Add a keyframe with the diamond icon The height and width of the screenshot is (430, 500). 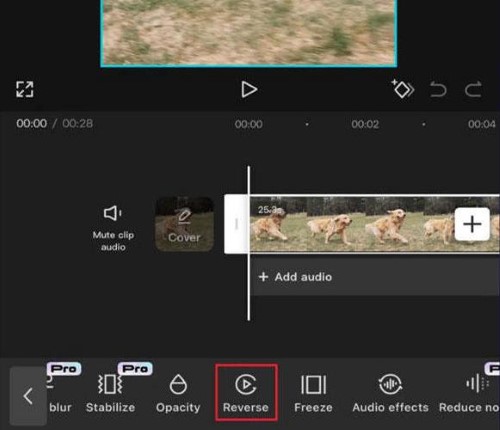(402, 89)
